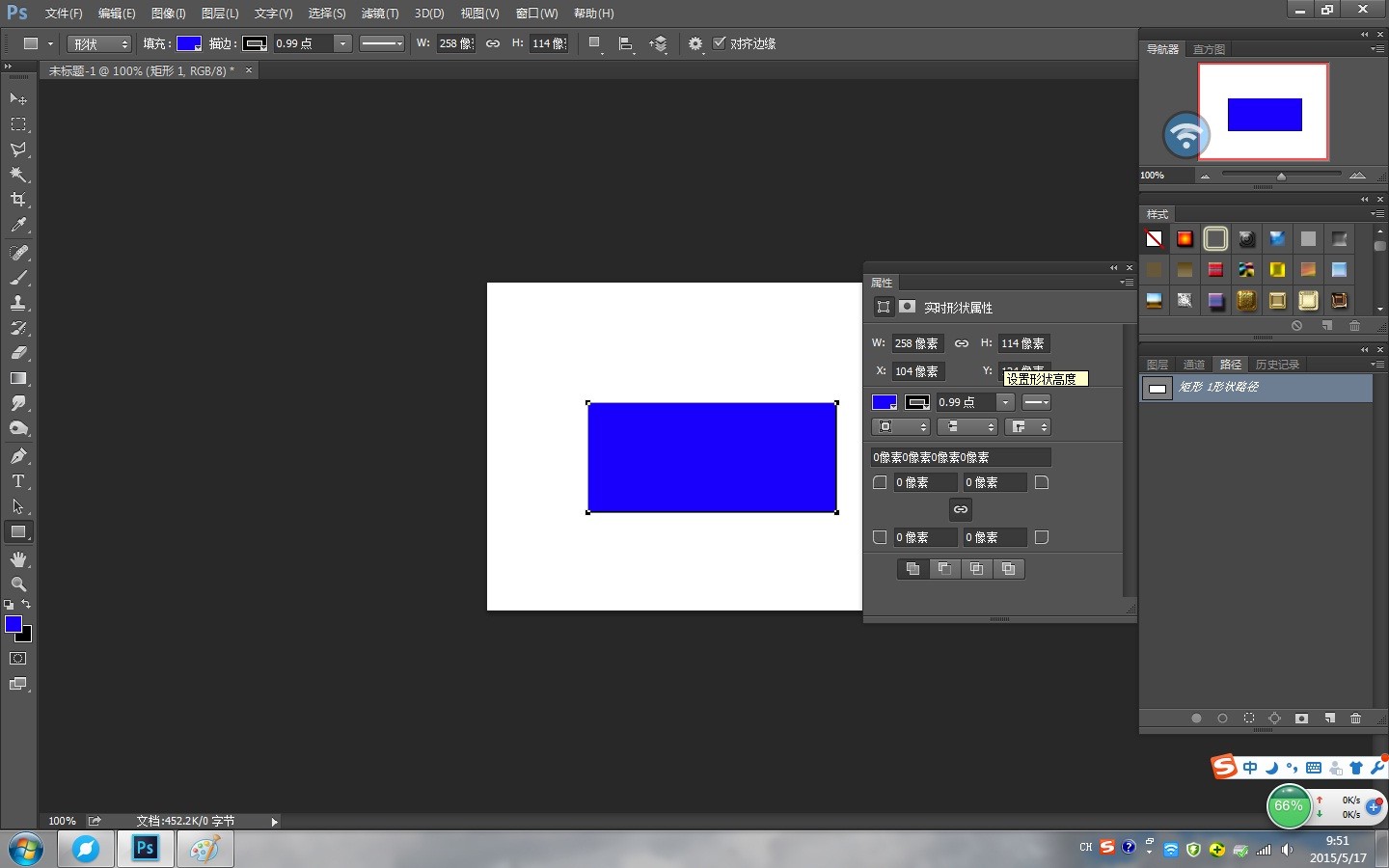Select the Healing Brush tool
Viewport: 1389px width, 868px height.
click(x=18, y=253)
